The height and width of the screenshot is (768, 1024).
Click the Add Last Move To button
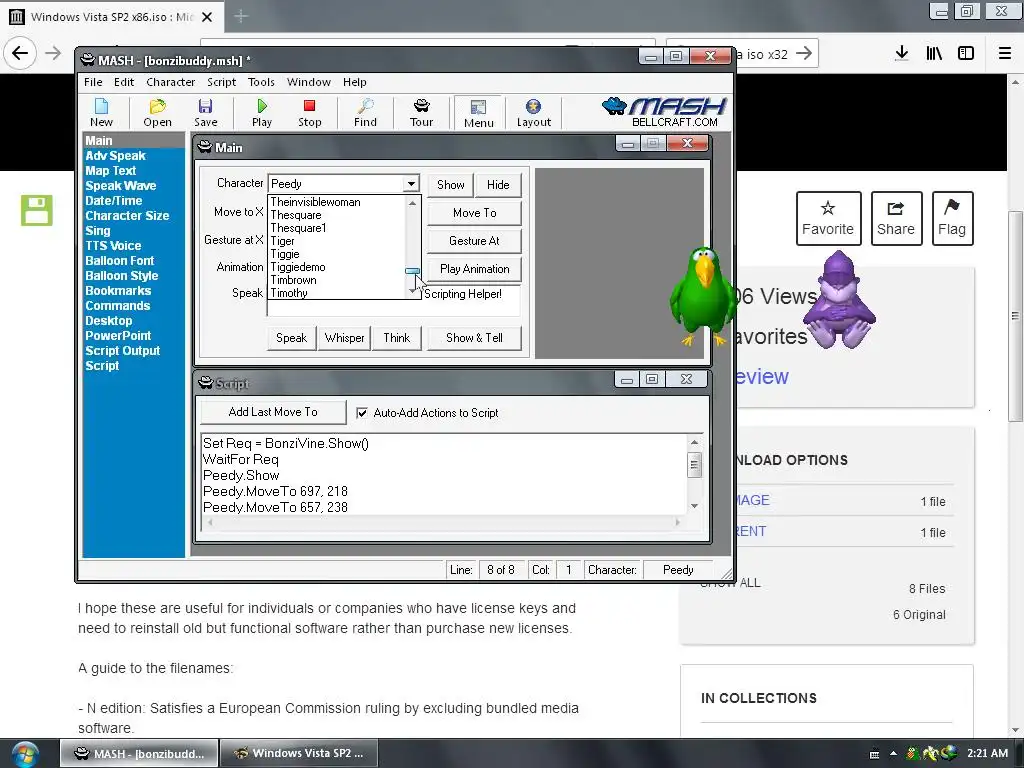[273, 412]
